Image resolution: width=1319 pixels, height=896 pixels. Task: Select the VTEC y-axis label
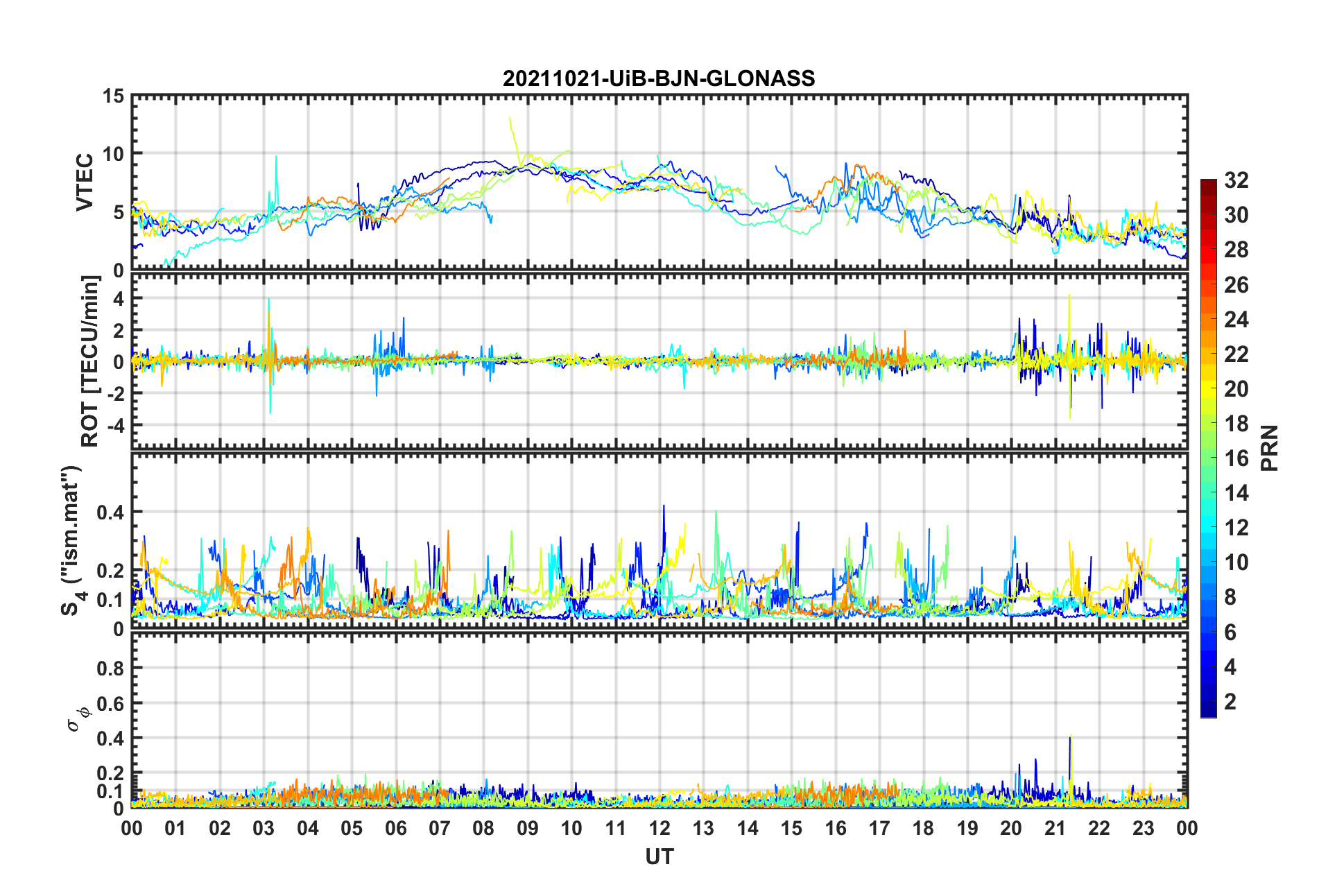click(x=85, y=182)
